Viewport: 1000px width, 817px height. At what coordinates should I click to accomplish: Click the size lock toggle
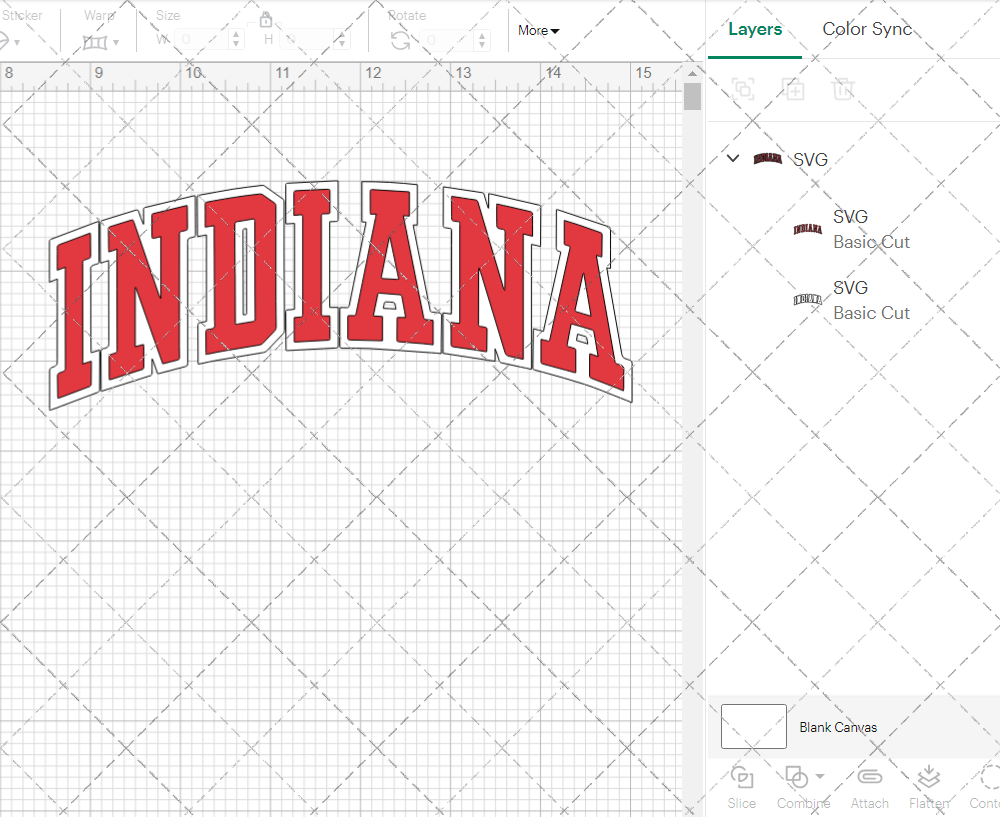click(266, 19)
